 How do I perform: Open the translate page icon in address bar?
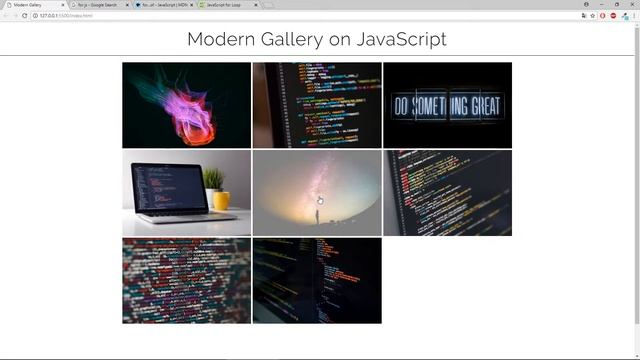pos(584,16)
